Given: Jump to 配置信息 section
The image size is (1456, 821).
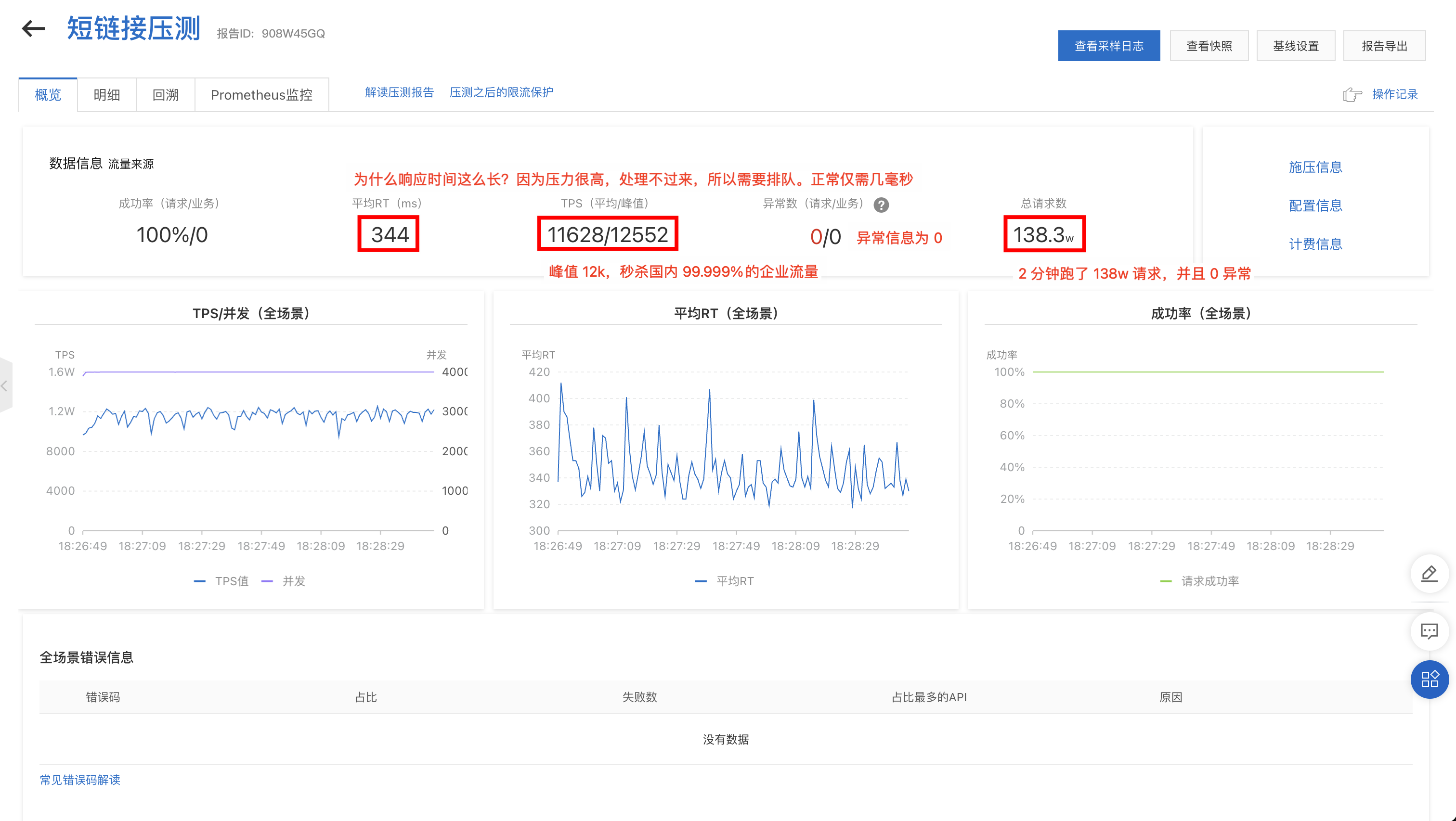Looking at the screenshot, I should (1315, 205).
